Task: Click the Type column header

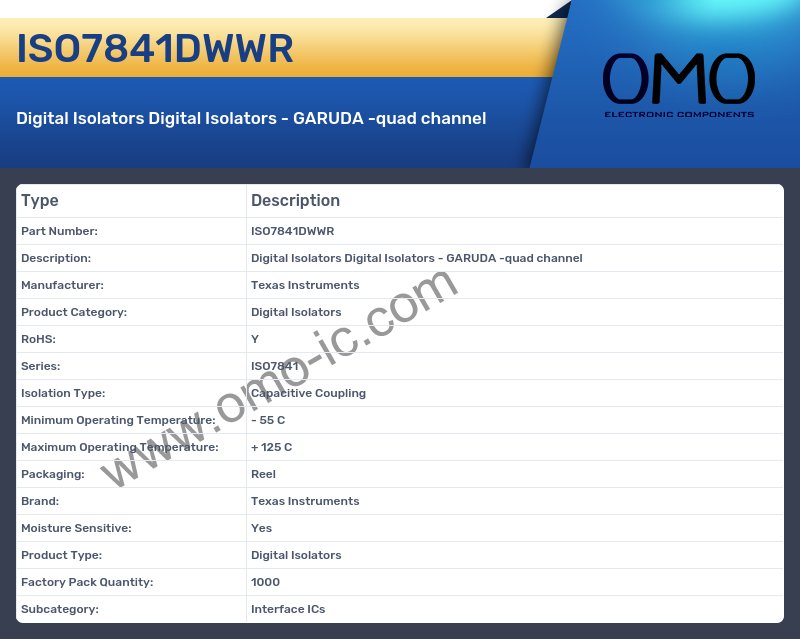Action: tap(40, 200)
